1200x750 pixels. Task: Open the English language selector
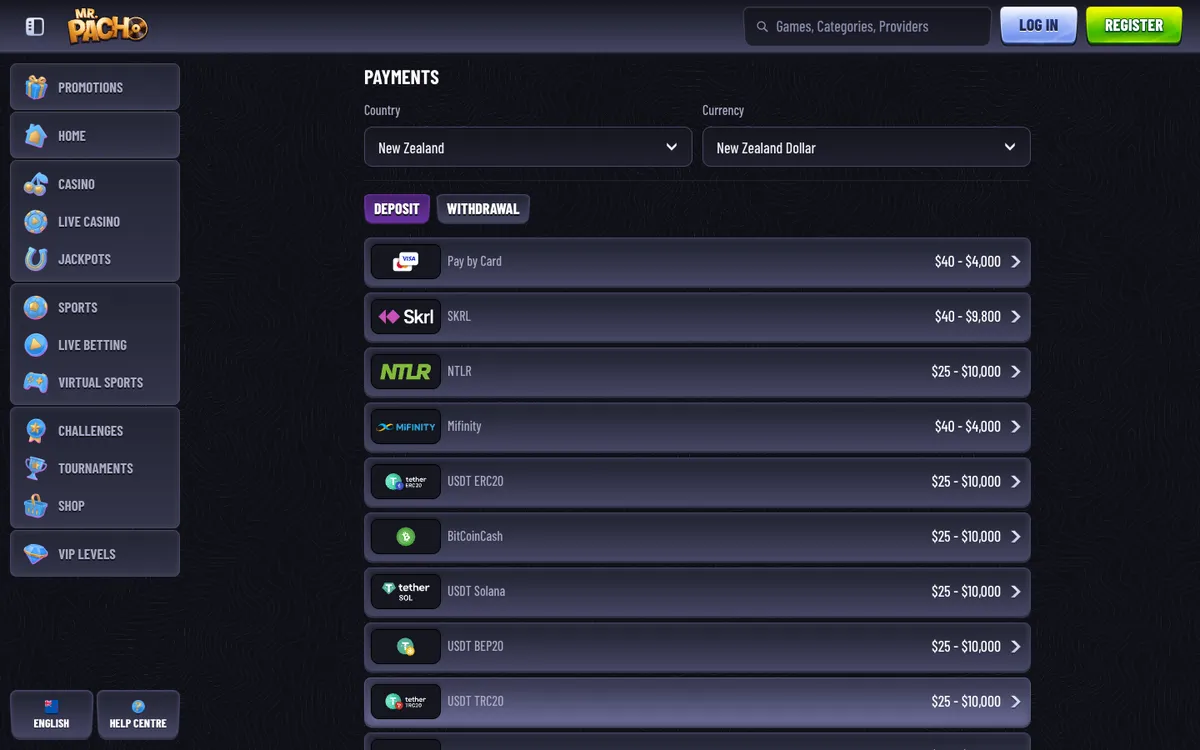[51, 715]
